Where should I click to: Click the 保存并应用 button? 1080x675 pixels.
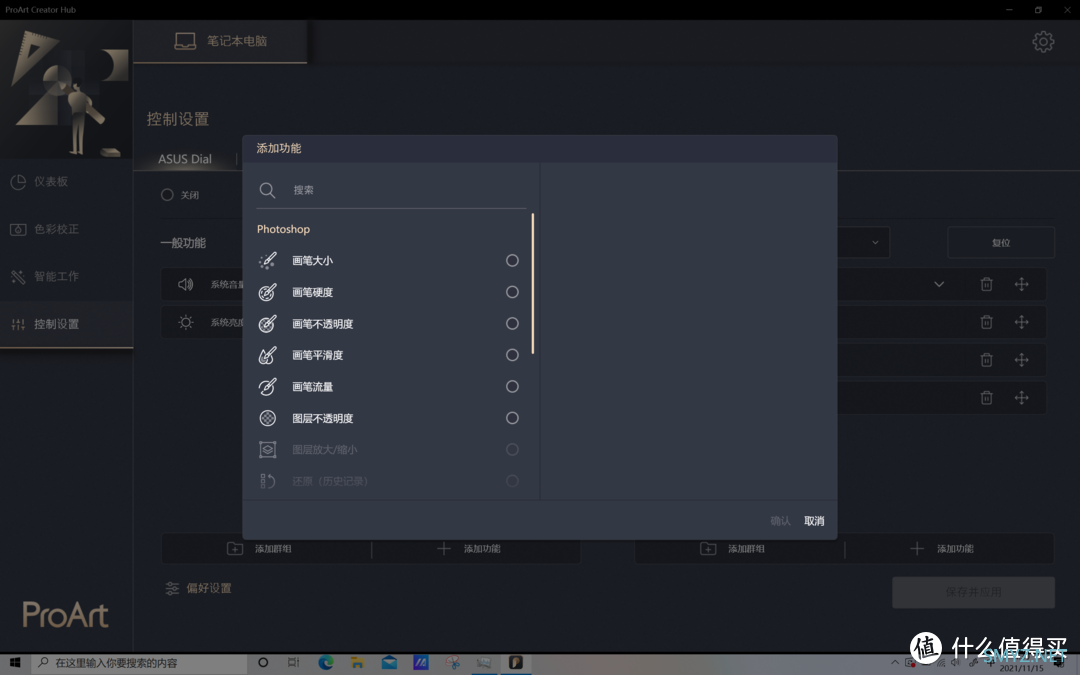point(973,592)
